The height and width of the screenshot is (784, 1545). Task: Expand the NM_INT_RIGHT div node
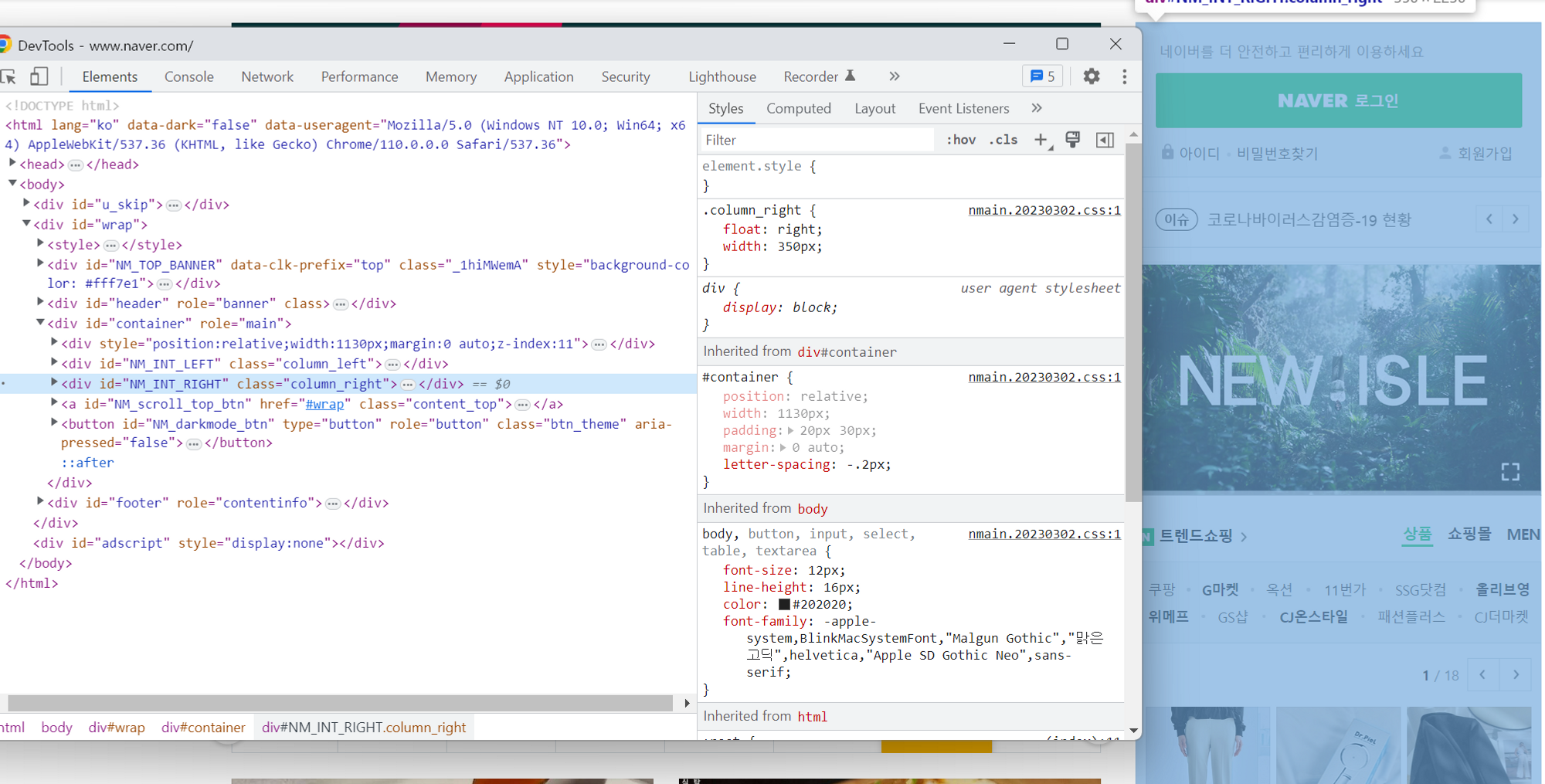pos(54,382)
